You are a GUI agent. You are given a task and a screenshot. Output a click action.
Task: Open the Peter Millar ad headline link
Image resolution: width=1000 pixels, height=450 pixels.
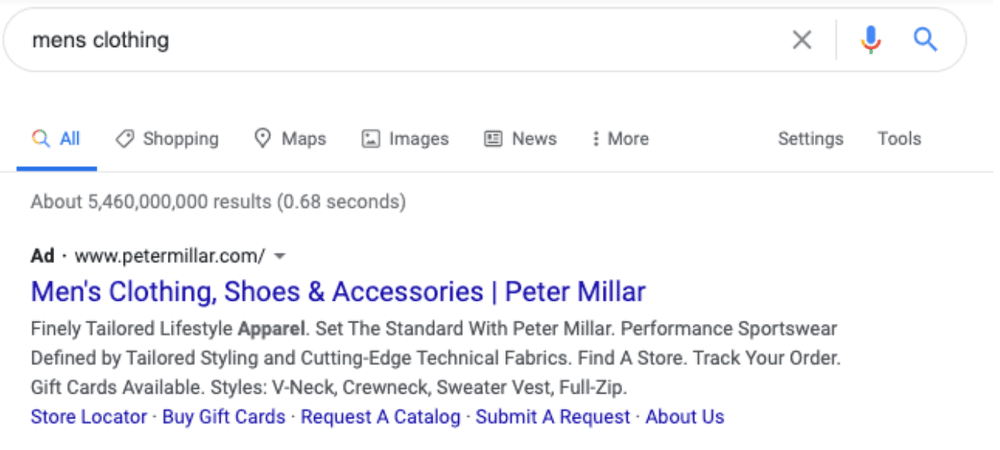pyautogui.click(x=338, y=292)
